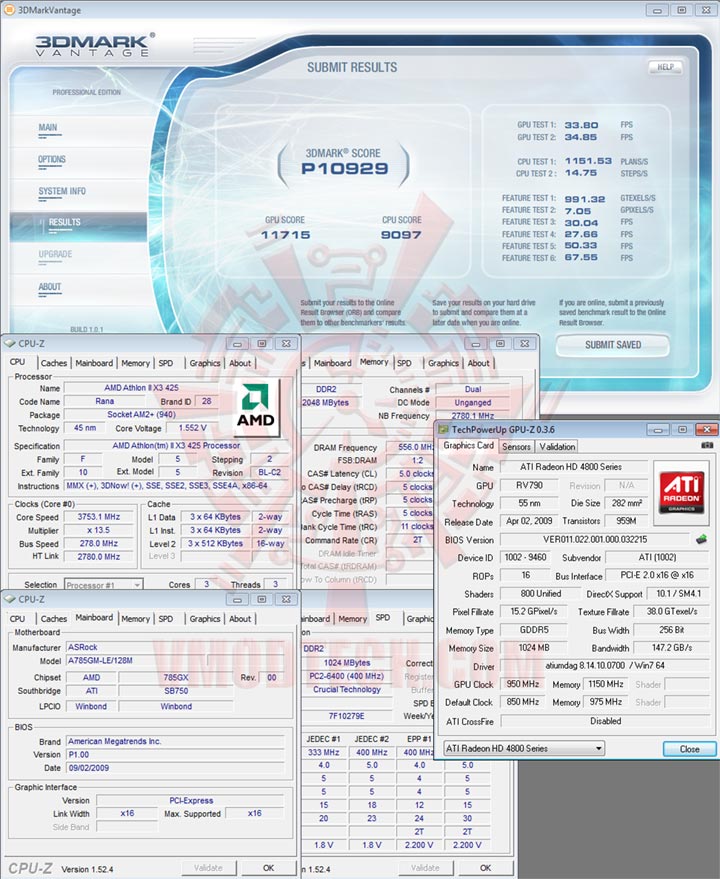Go to SYSTEM INFO in 3DMark sidebar
The height and width of the screenshot is (879, 720).
[x=62, y=191]
